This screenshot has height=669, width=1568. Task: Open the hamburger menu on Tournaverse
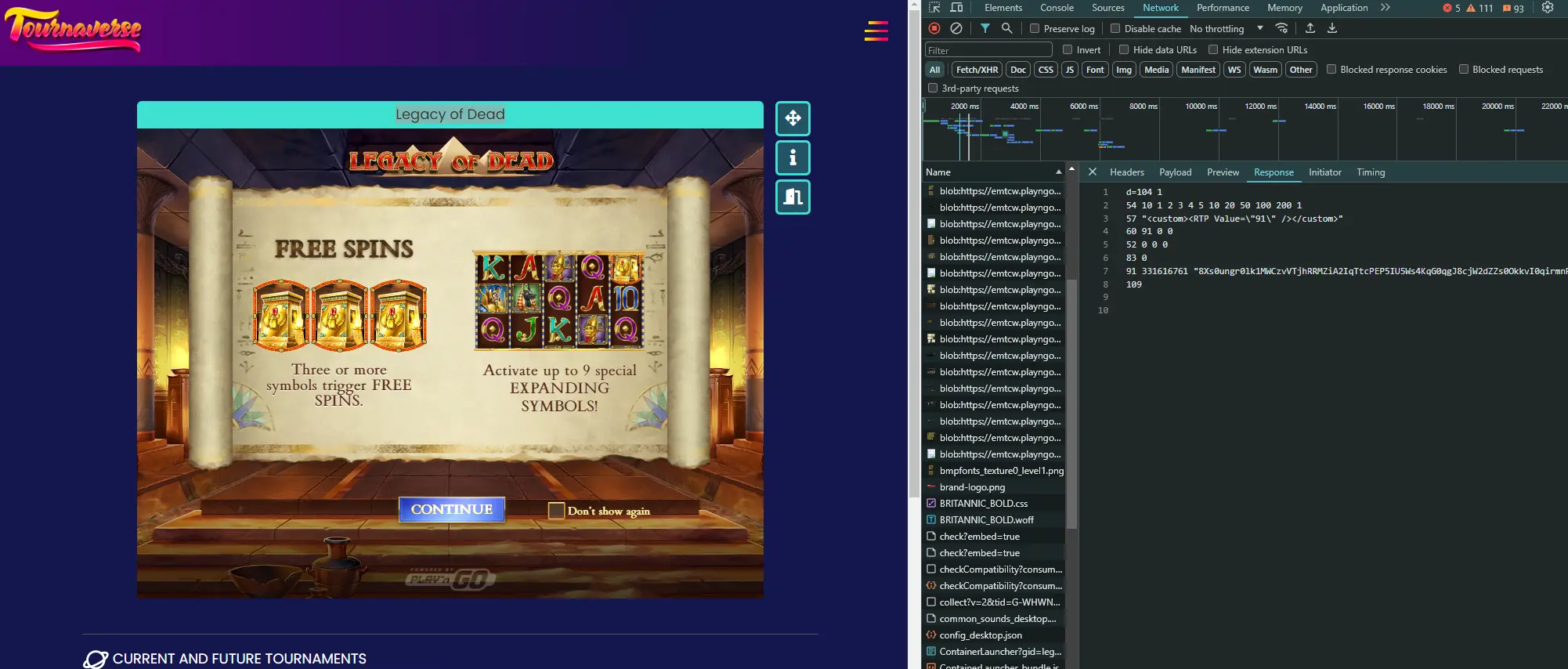(x=876, y=31)
